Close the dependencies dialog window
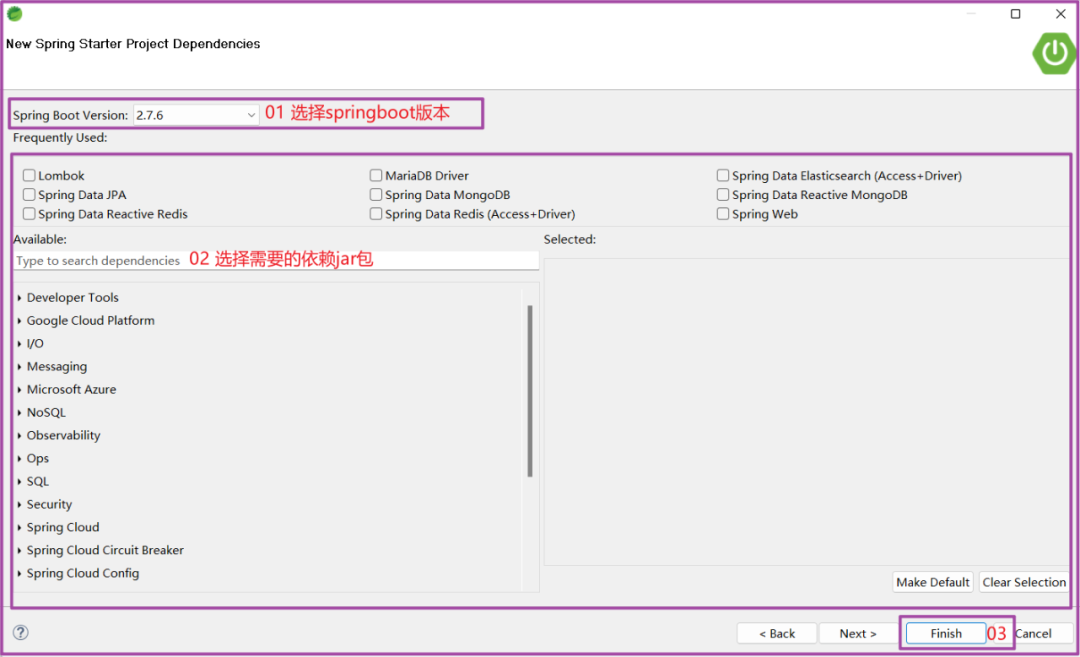 1061,14
